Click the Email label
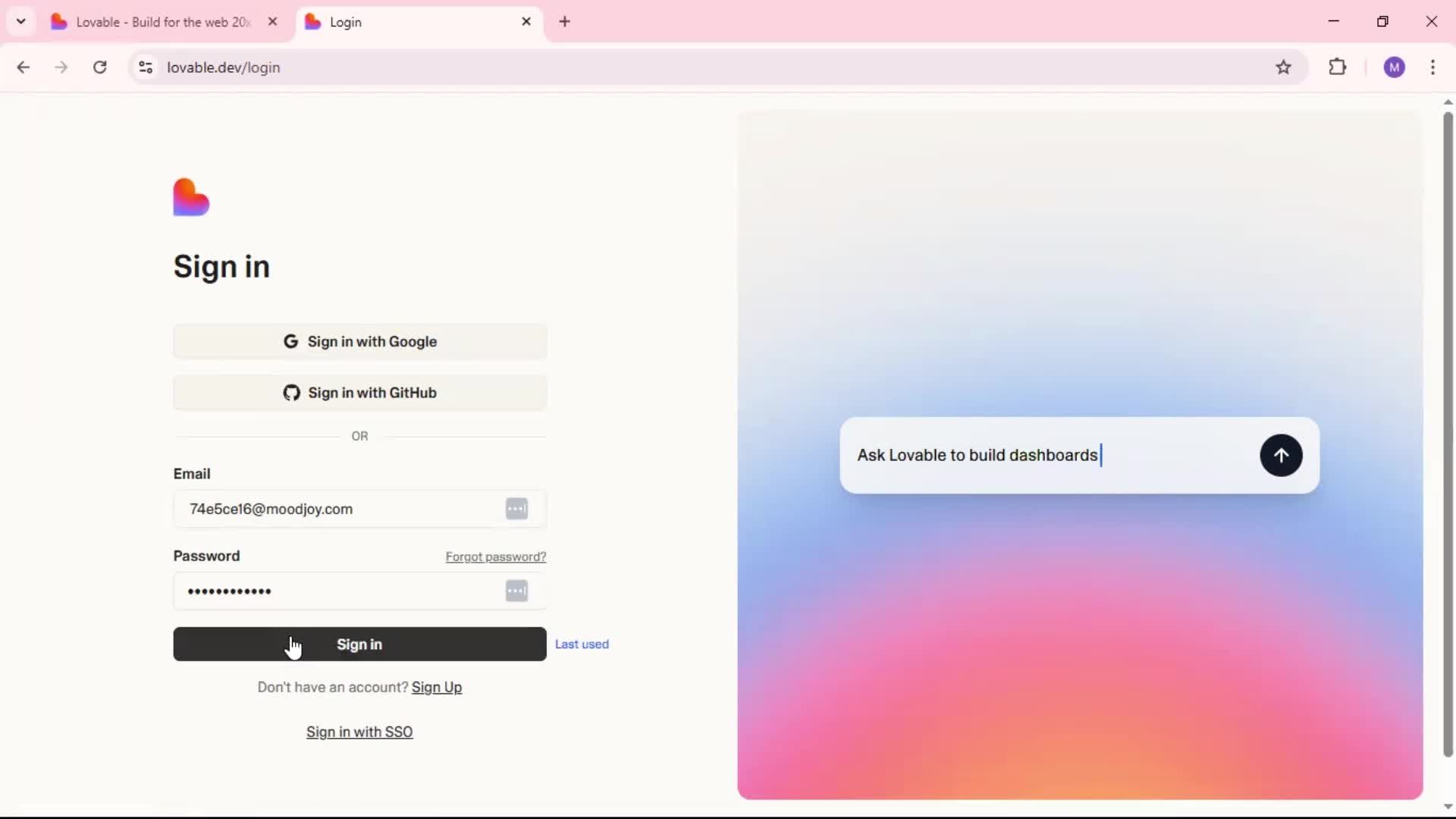 pos(192,474)
